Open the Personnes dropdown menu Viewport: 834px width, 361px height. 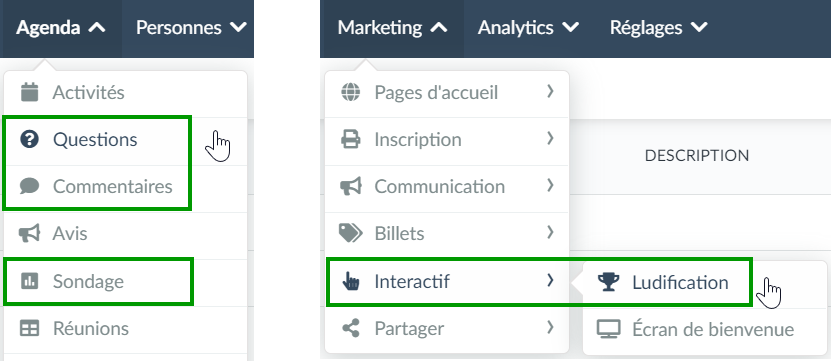pos(191,28)
